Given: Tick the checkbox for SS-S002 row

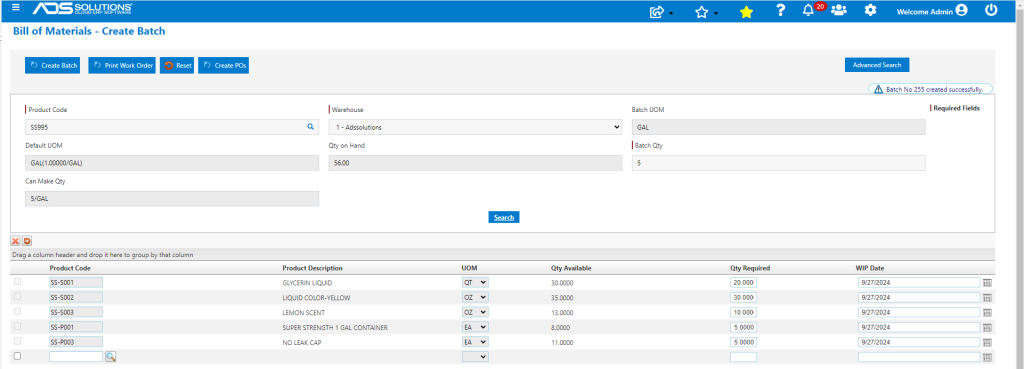Looking at the screenshot, I should tap(18, 297).
